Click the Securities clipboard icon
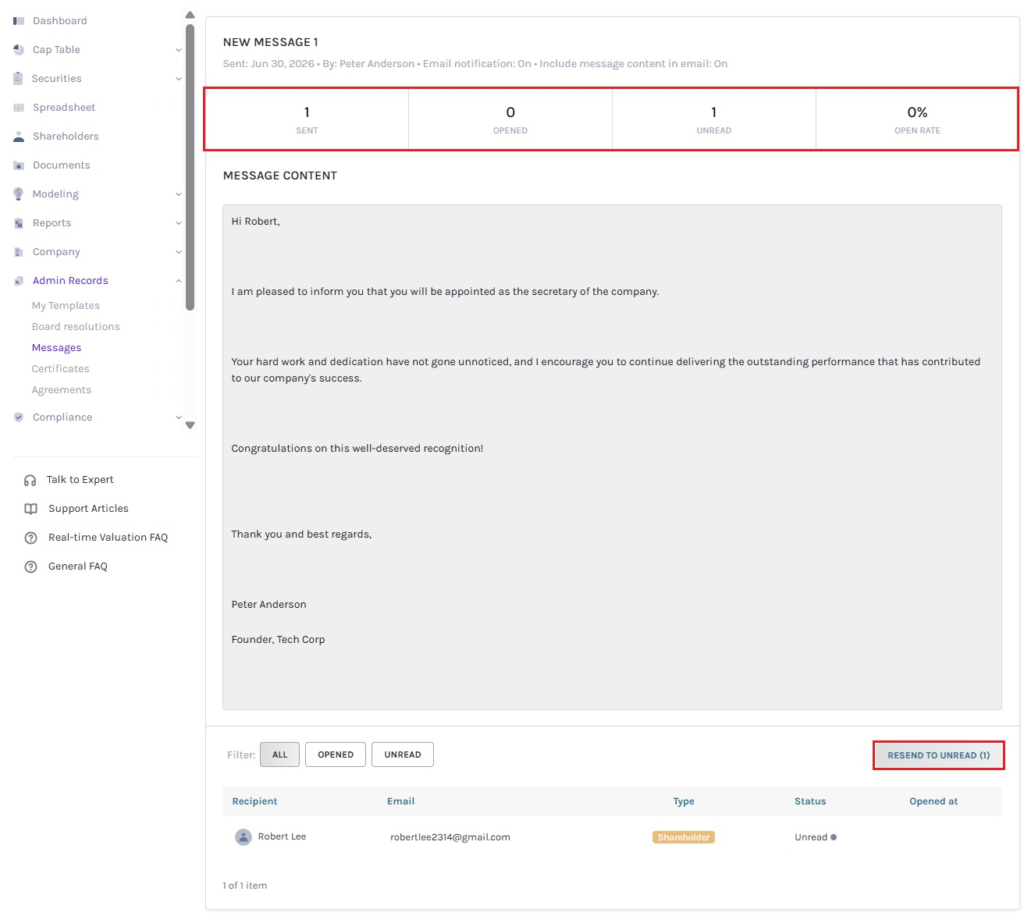 [x=18, y=78]
